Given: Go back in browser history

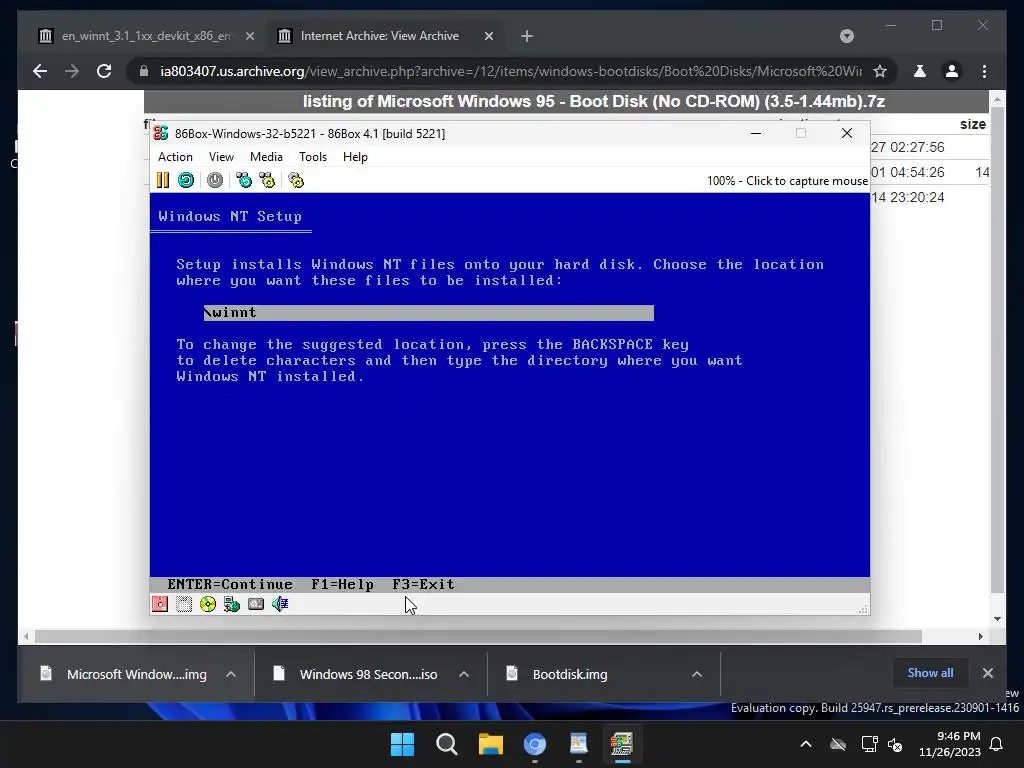Looking at the screenshot, I should (40, 71).
